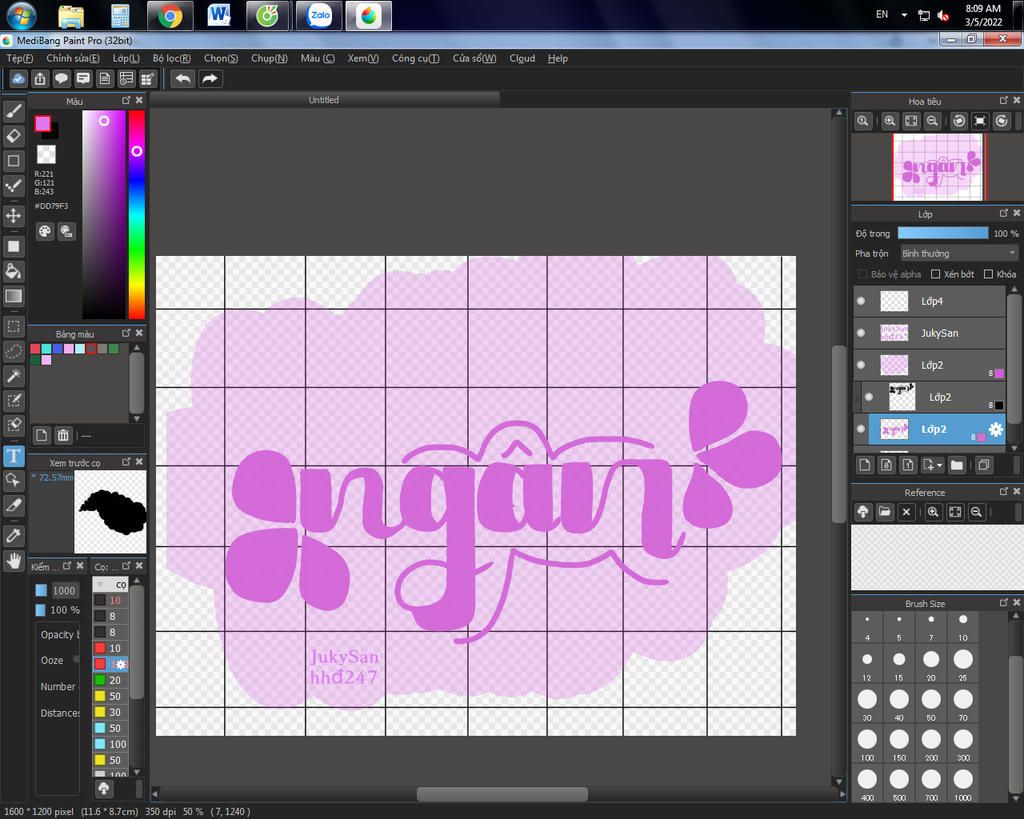Pop out the Lớp layer panel
This screenshot has height=819, width=1024.
click(1004, 213)
